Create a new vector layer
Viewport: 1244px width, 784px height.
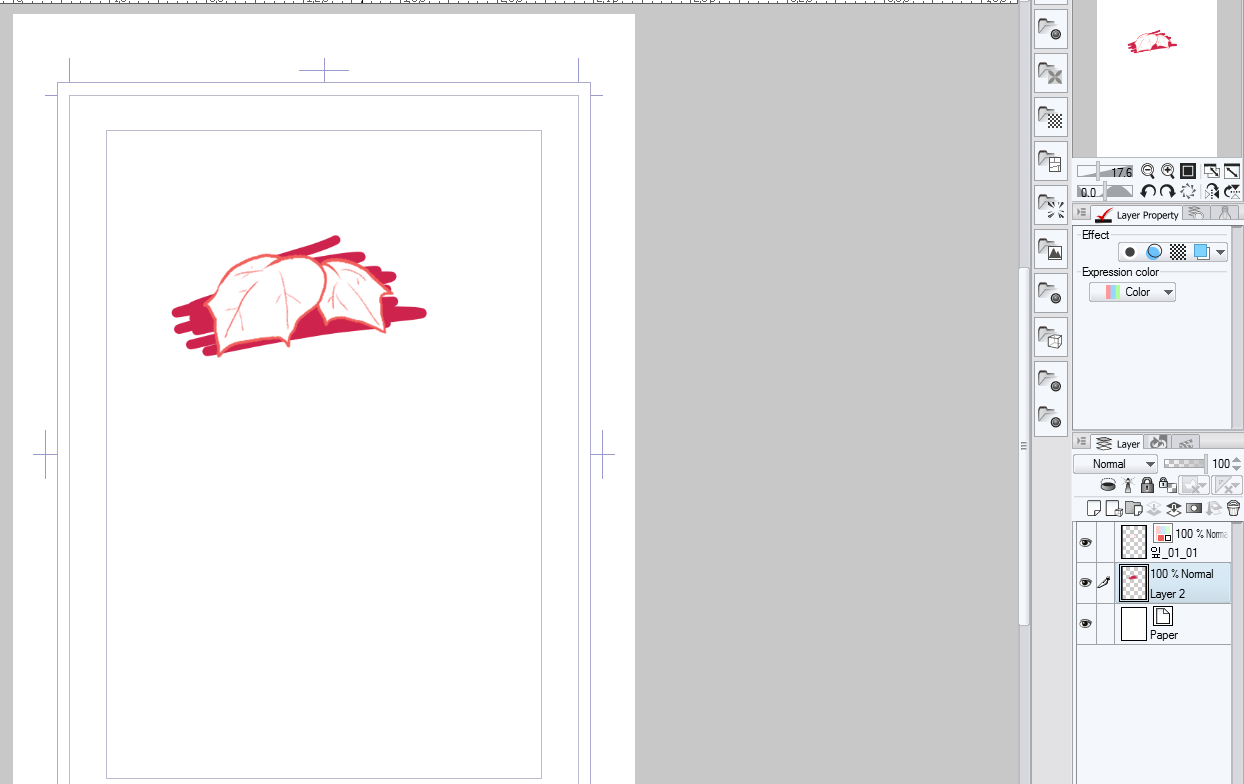tap(1113, 508)
